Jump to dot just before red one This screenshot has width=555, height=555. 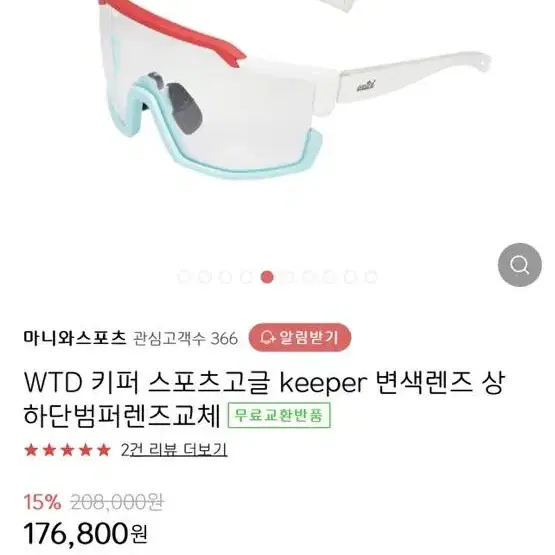click(246, 277)
